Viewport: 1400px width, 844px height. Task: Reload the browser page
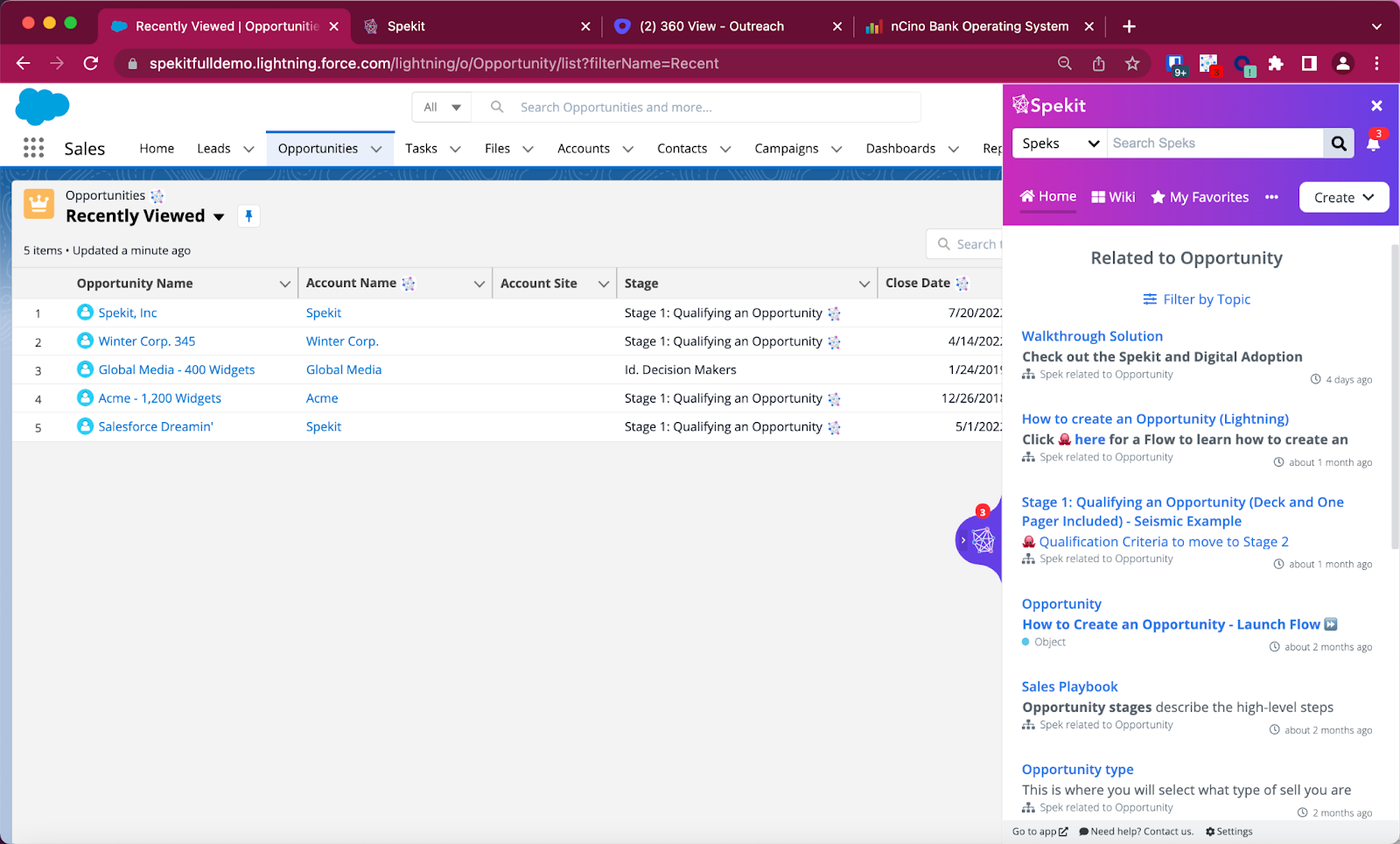91,63
